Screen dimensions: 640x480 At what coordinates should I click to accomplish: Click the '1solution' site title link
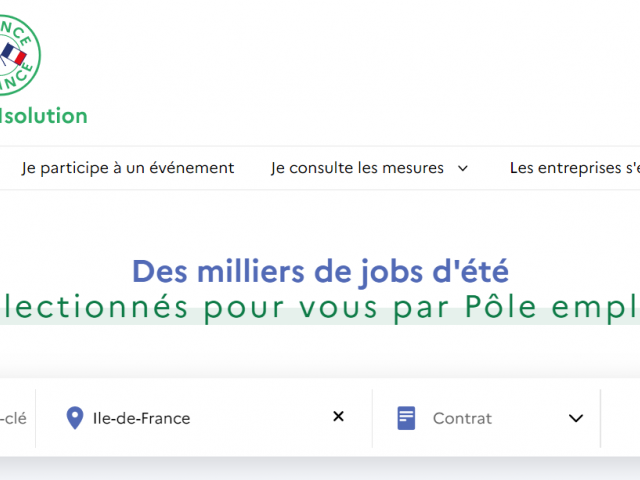click(x=44, y=116)
